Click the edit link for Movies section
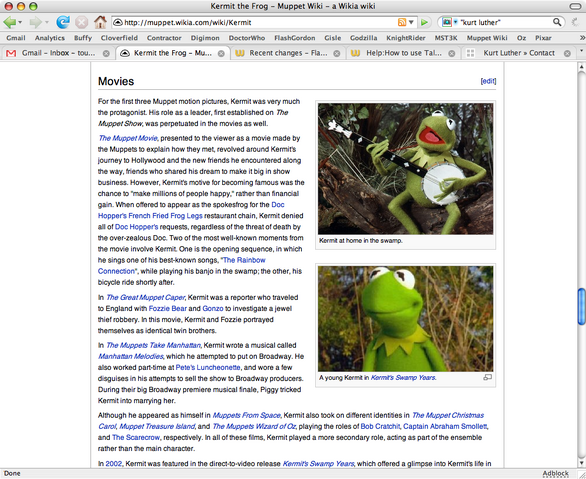 click(488, 81)
